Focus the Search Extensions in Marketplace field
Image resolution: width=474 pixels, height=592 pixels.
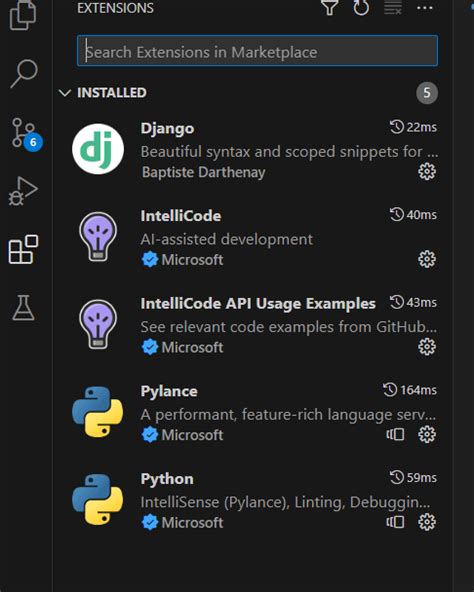tap(257, 51)
